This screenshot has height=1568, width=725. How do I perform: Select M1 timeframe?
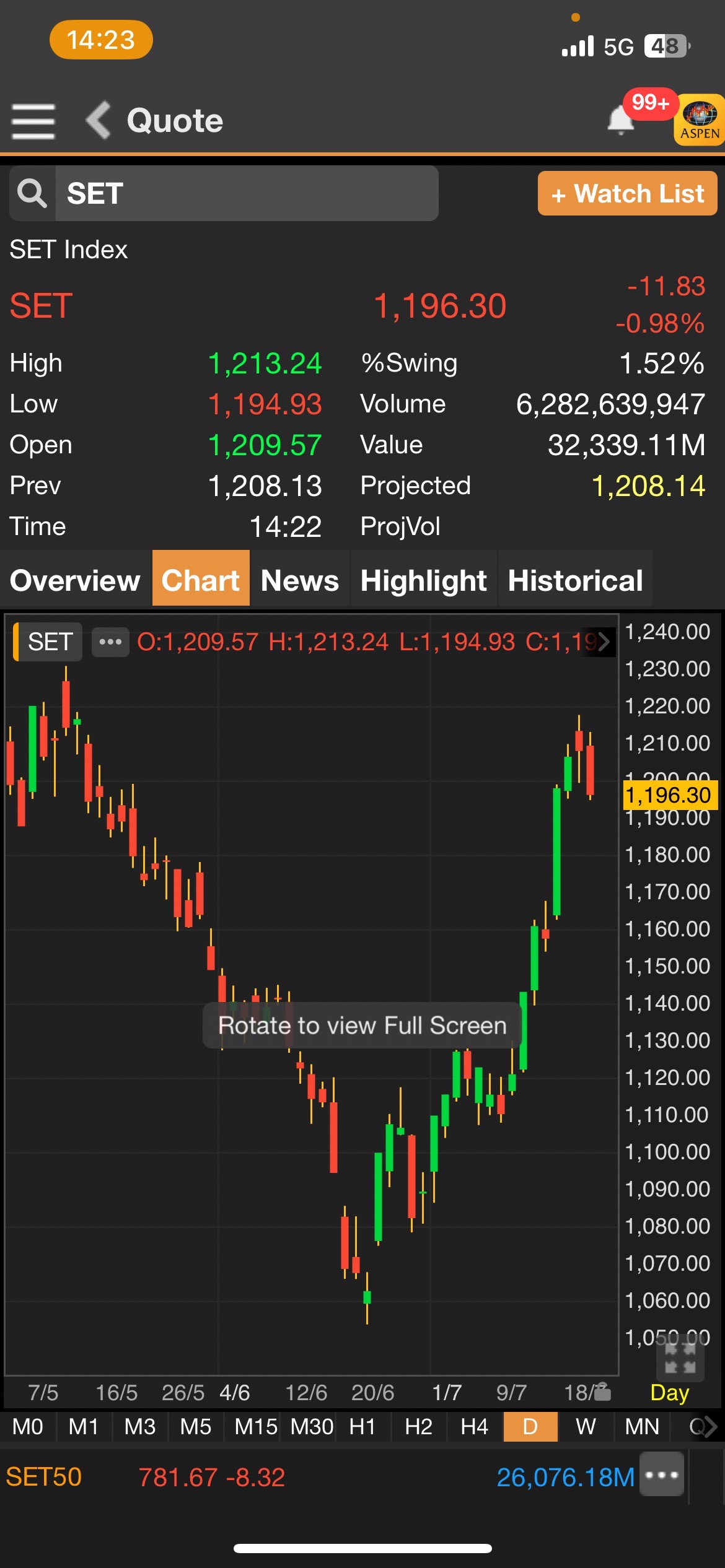point(84,1427)
